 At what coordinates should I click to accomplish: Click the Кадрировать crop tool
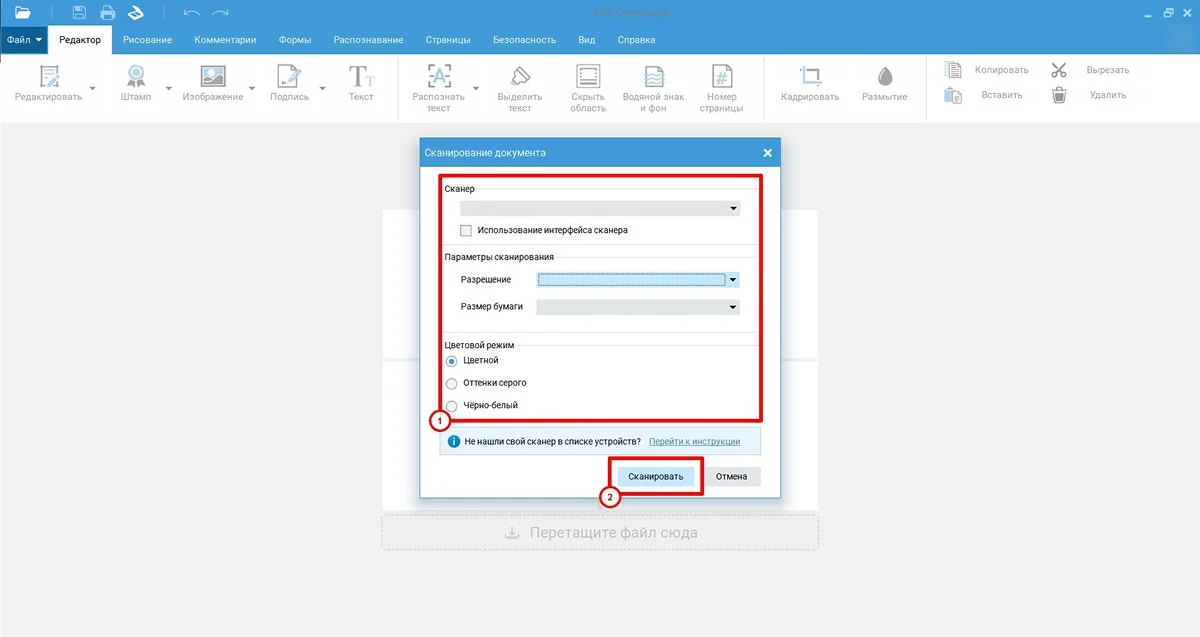810,78
